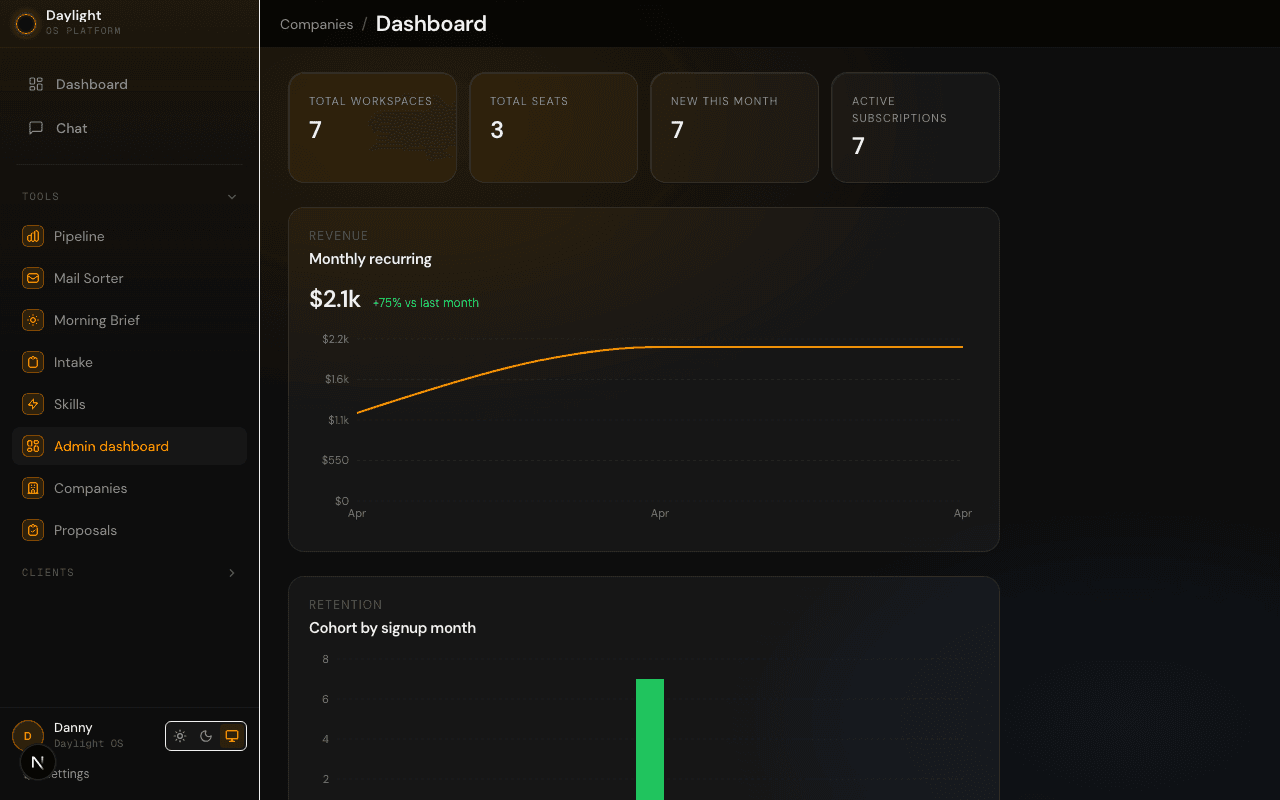Click the $0 axis label
The height and width of the screenshot is (800, 1280).
(x=342, y=501)
